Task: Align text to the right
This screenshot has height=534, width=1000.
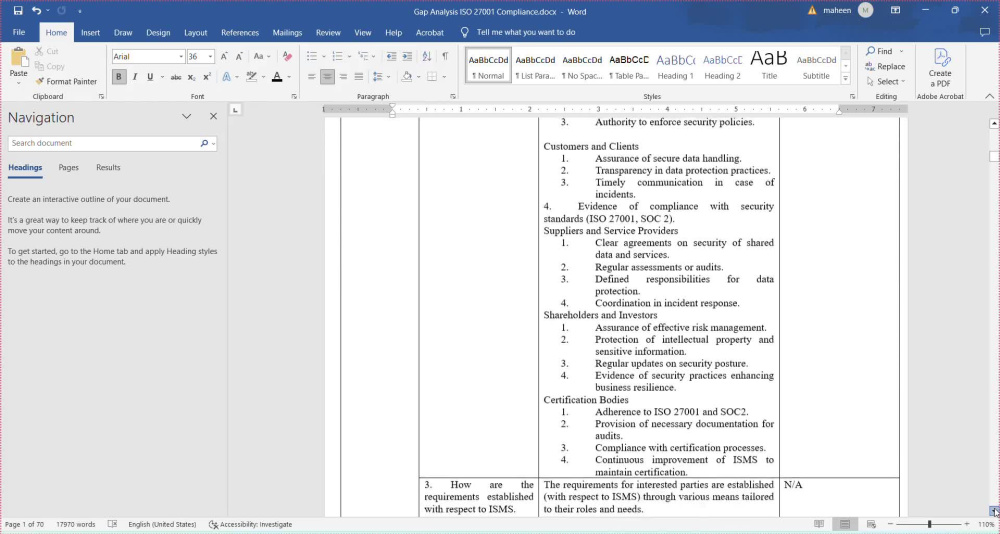Action: click(x=343, y=77)
